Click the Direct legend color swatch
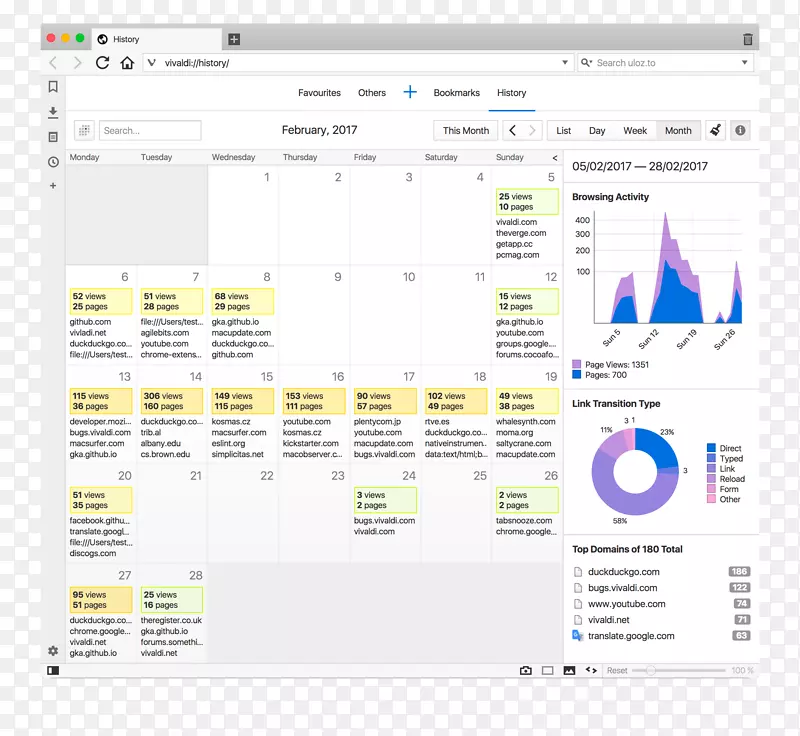Image resolution: width=800 pixels, height=736 pixels. (711, 448)
